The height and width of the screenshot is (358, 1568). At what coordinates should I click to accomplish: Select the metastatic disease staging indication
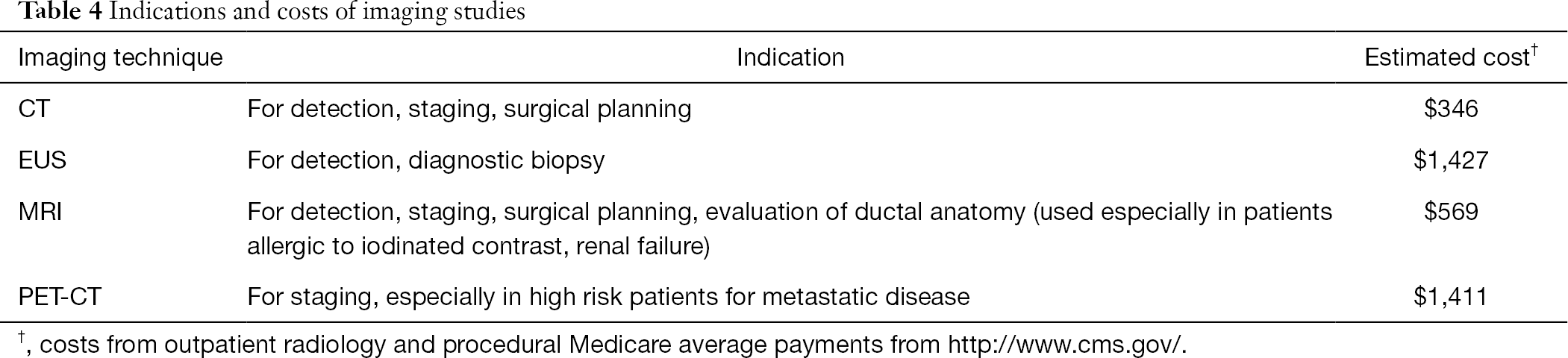click(608, 297)
